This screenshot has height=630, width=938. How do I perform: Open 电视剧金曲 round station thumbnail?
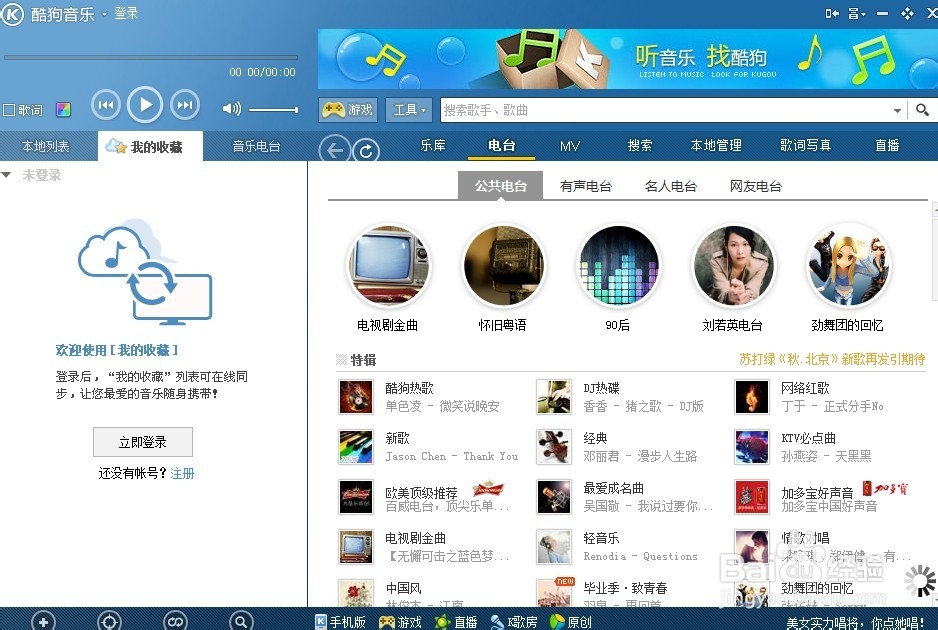pyautogui.click(x=388, y=265)
